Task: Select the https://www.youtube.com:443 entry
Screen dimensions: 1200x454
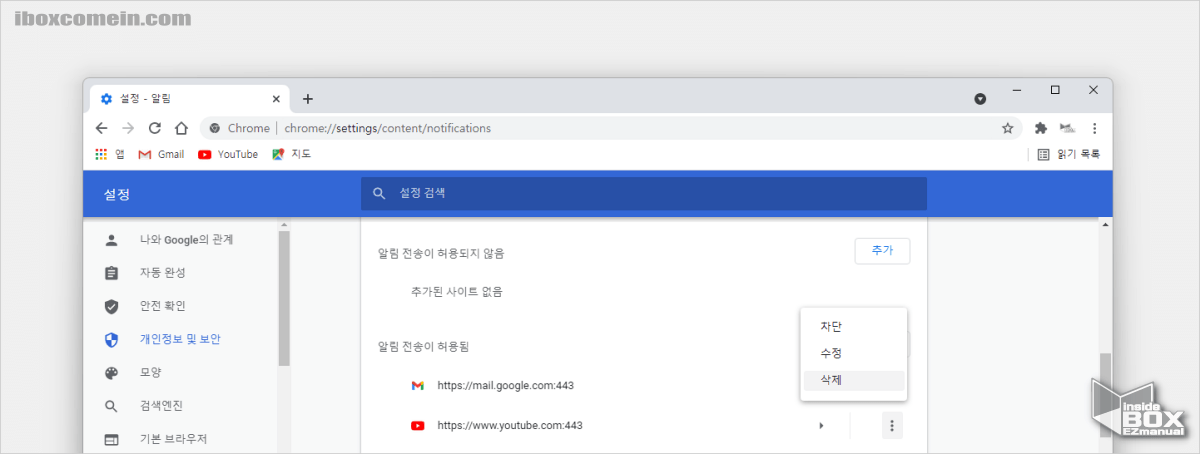Action: (x=510, y=425)
